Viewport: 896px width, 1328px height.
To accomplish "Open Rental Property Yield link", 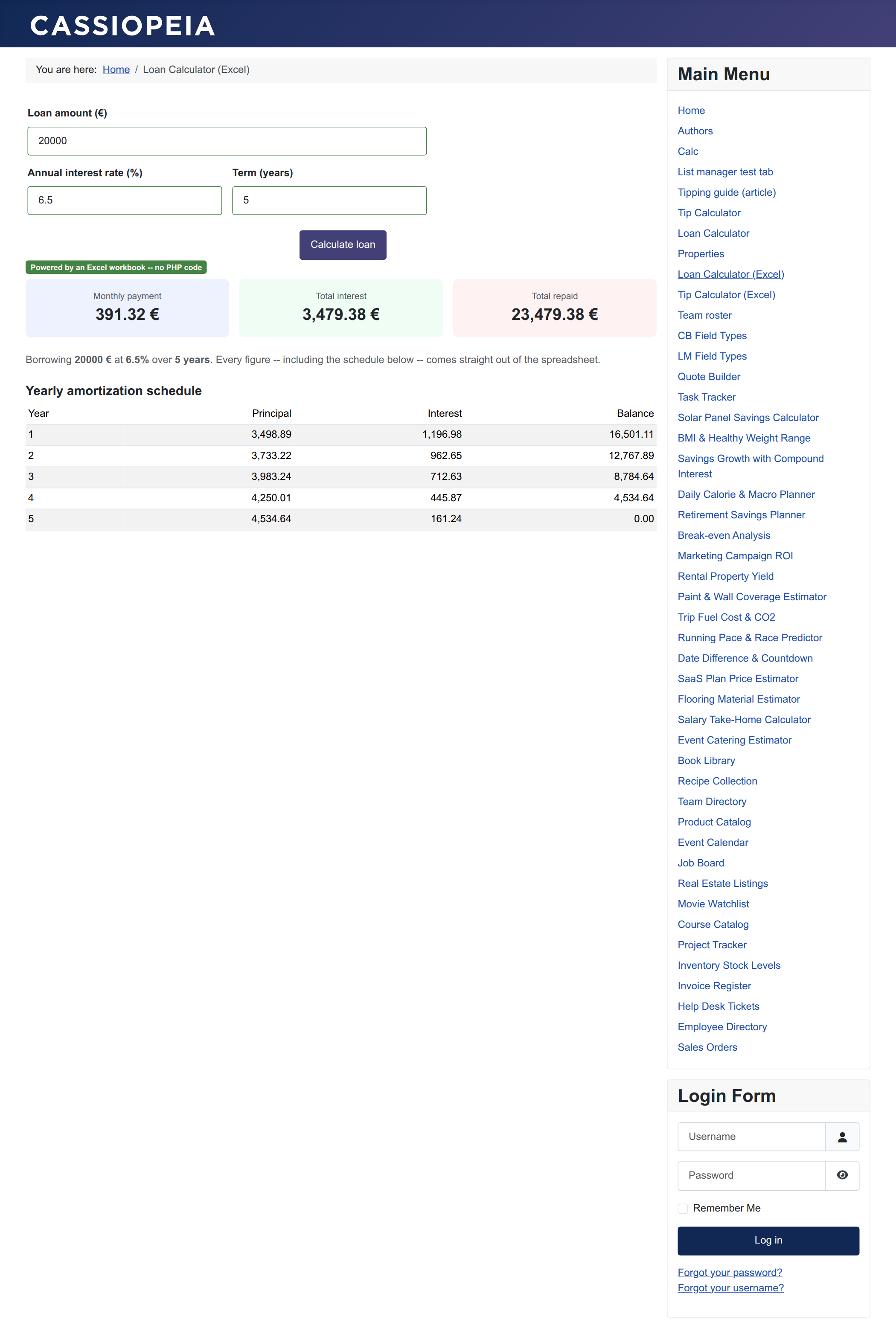I will pyautogui.click(x=725, y=576).
